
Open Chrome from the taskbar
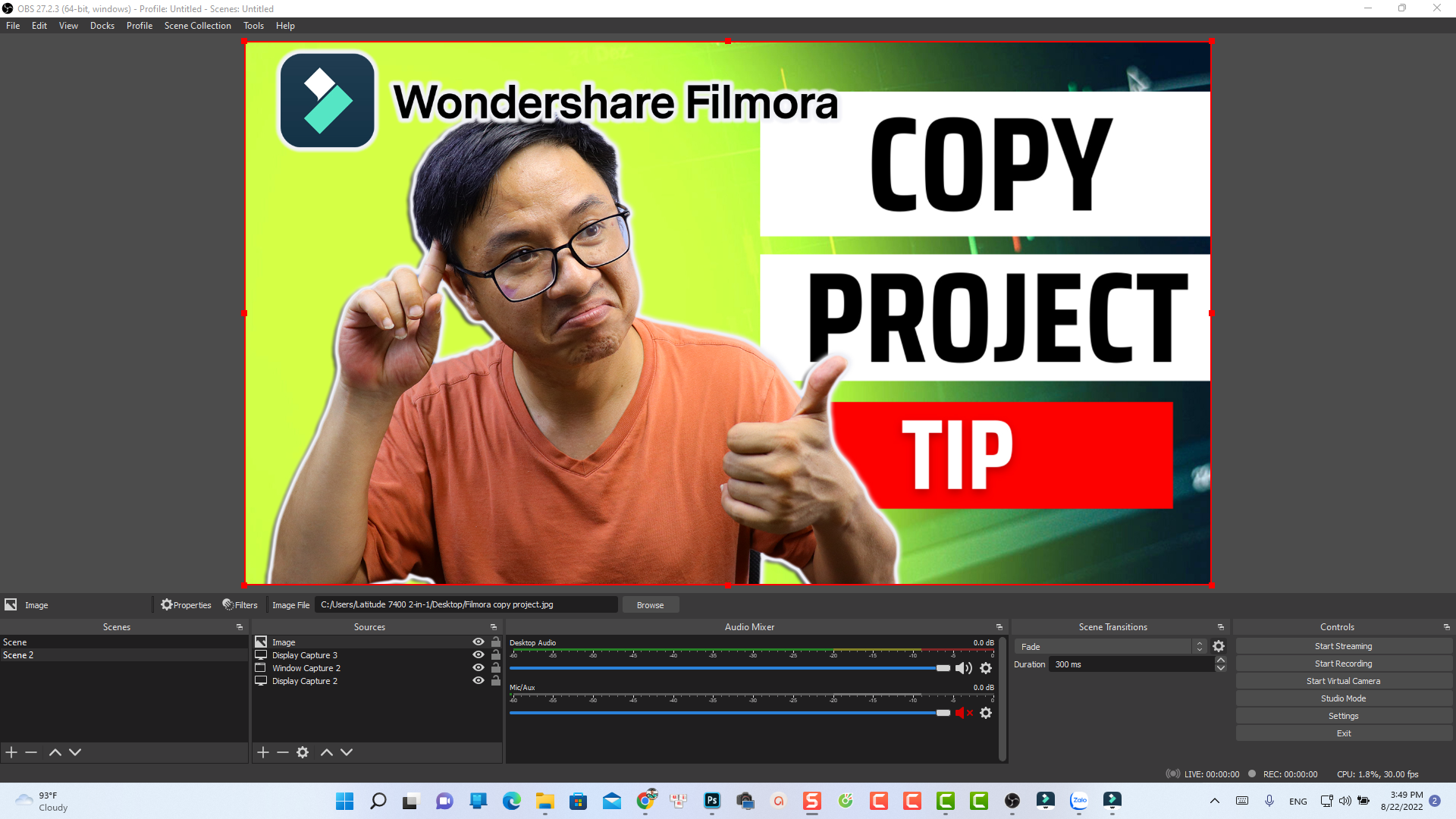pyautogui.click(x=645, y=801)
